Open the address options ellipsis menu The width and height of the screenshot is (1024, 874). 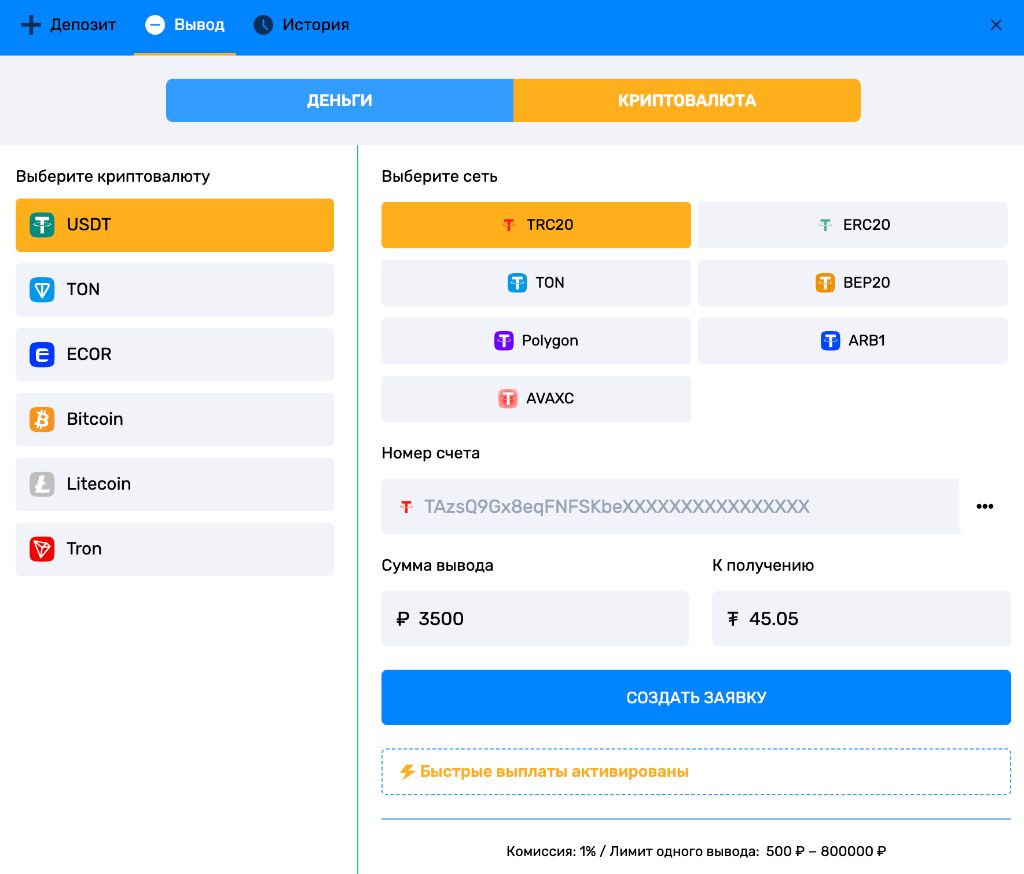click(x=985, y=507)
